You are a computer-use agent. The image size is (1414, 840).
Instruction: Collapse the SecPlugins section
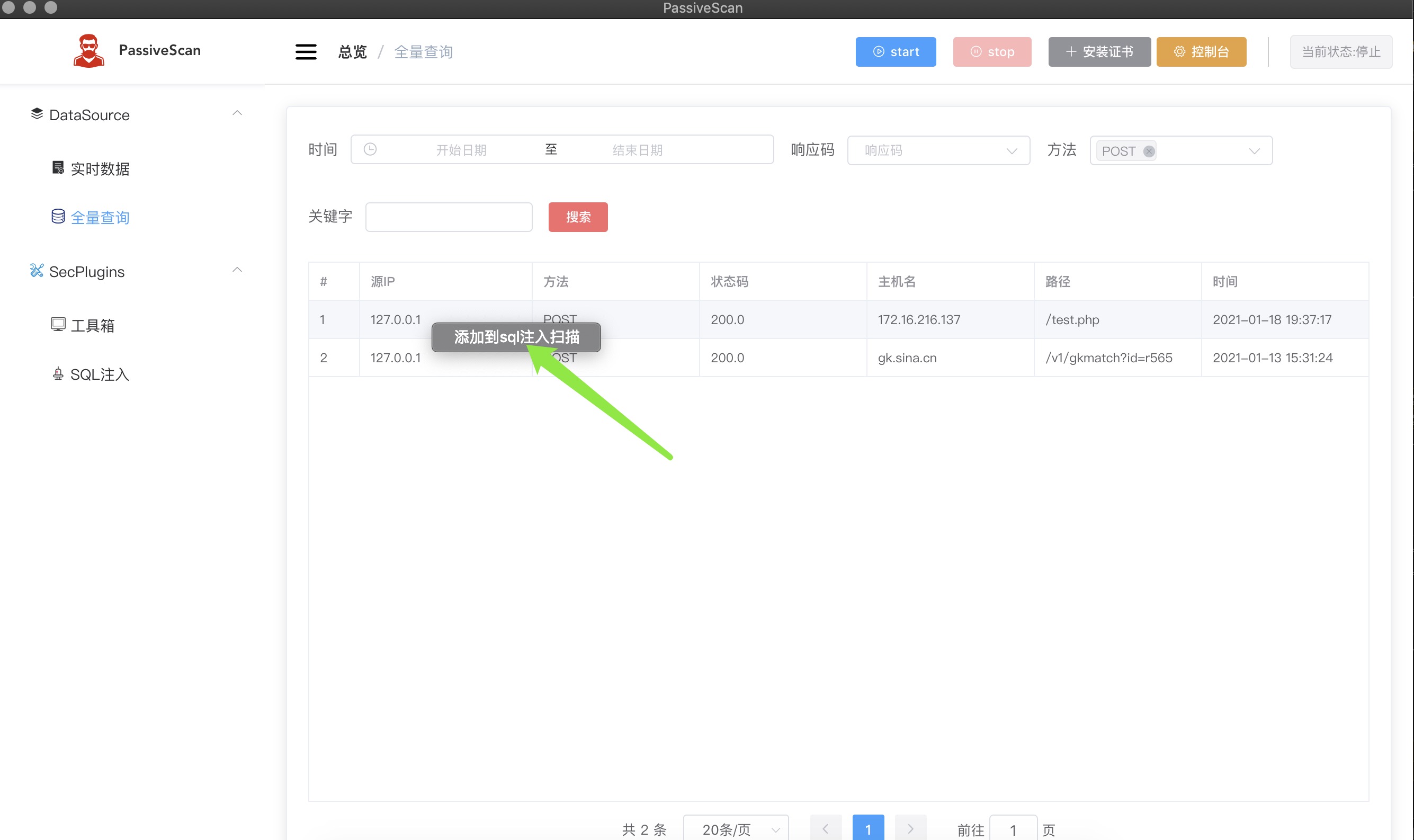237,271
